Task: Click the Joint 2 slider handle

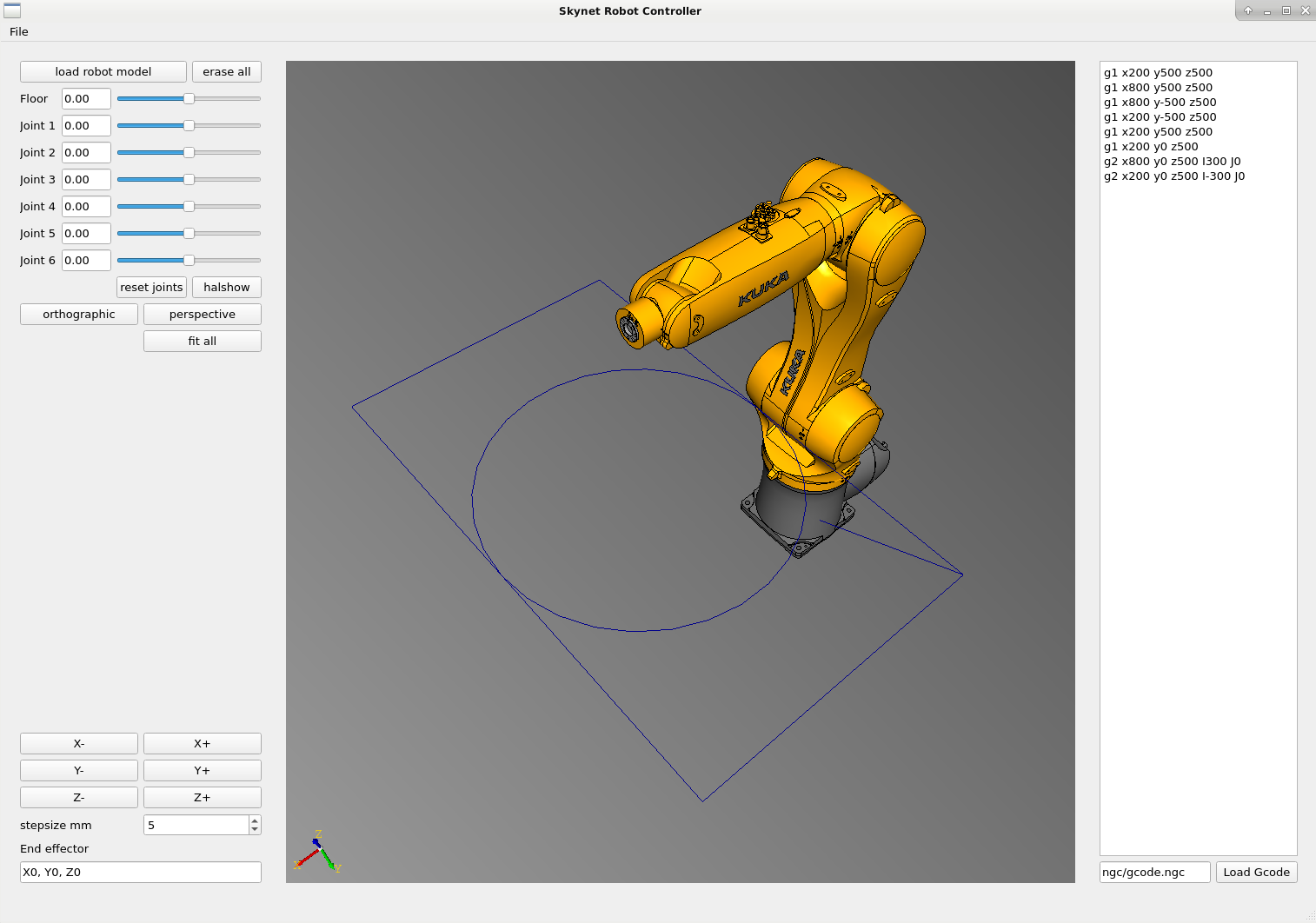Action: tap(189, 153)
